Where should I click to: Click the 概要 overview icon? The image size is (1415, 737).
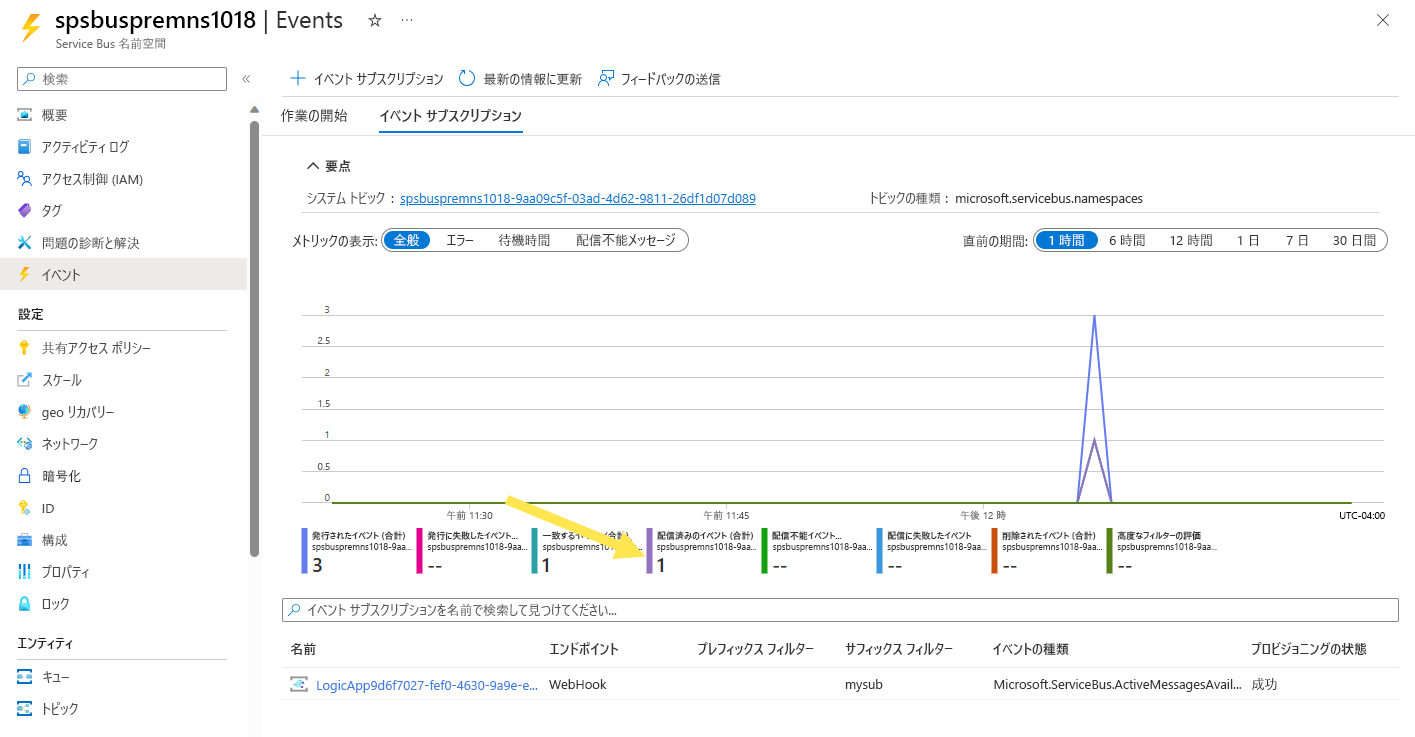pyautogui.click(x=25, y=115)
